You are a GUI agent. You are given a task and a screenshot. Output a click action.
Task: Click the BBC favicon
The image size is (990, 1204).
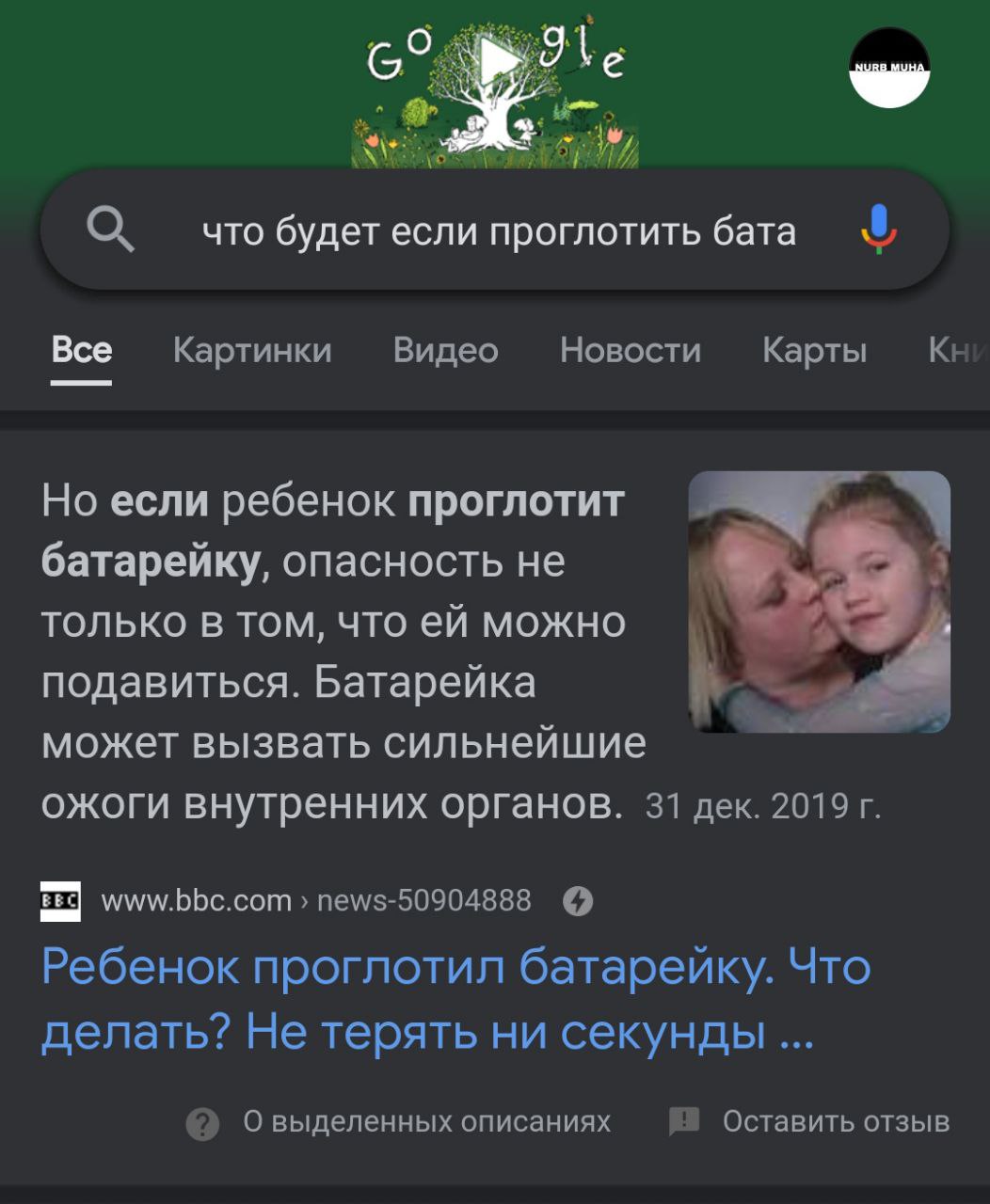pos(60,901)
